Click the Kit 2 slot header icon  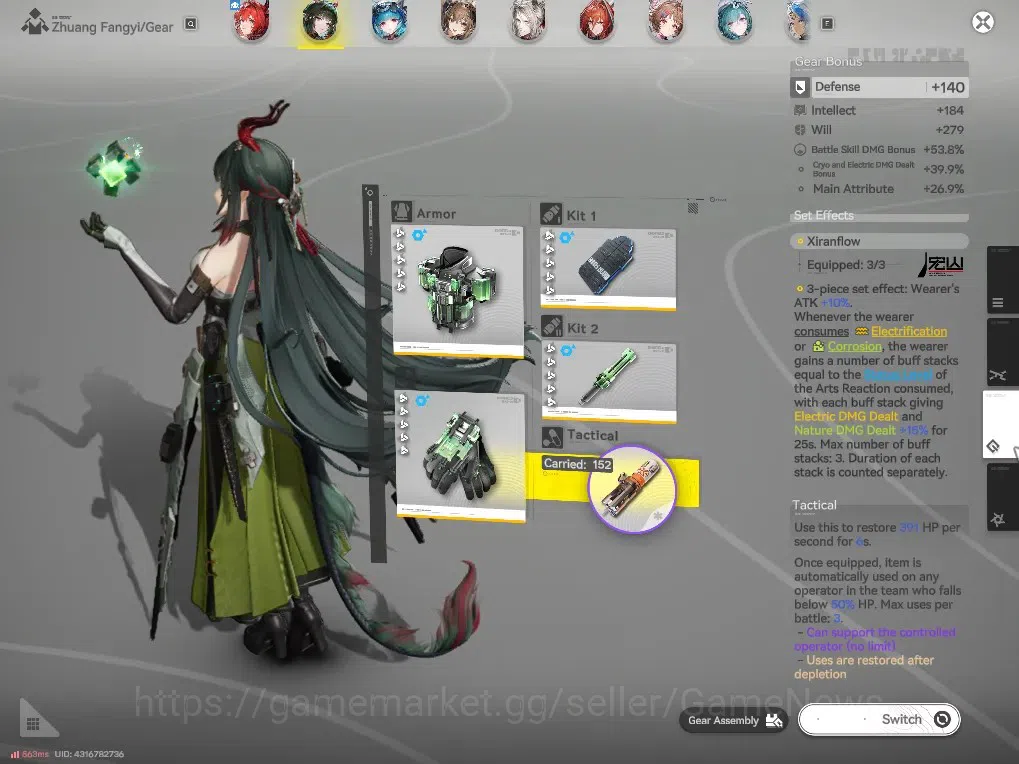click(x=552, y=327)
